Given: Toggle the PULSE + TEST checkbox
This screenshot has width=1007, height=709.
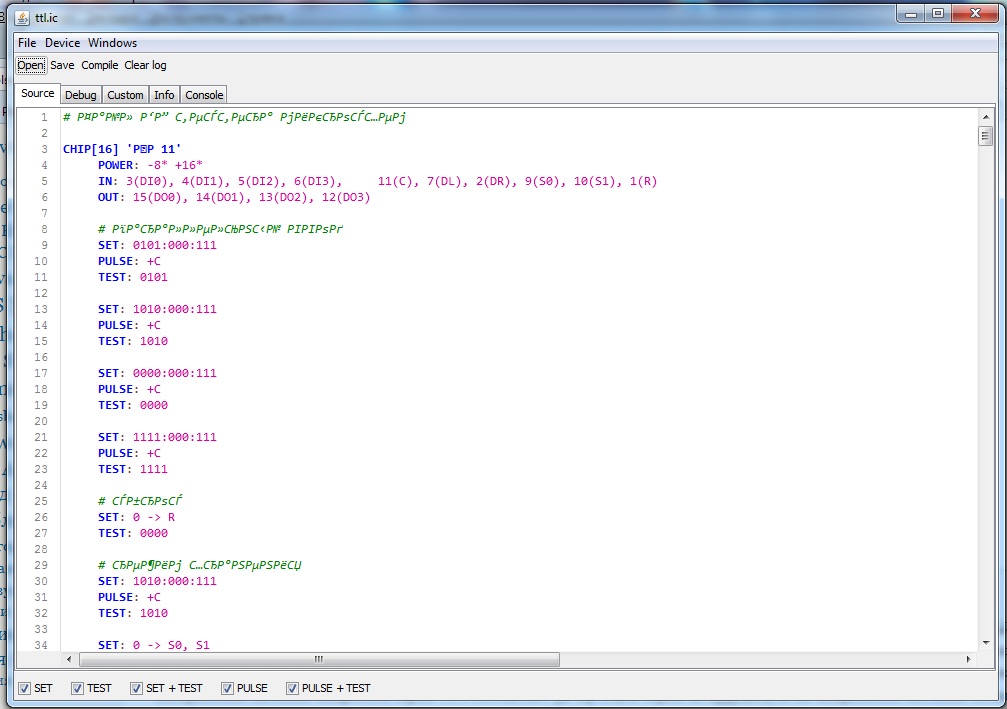Looking at the screenshot, I should tap(292, 688).
